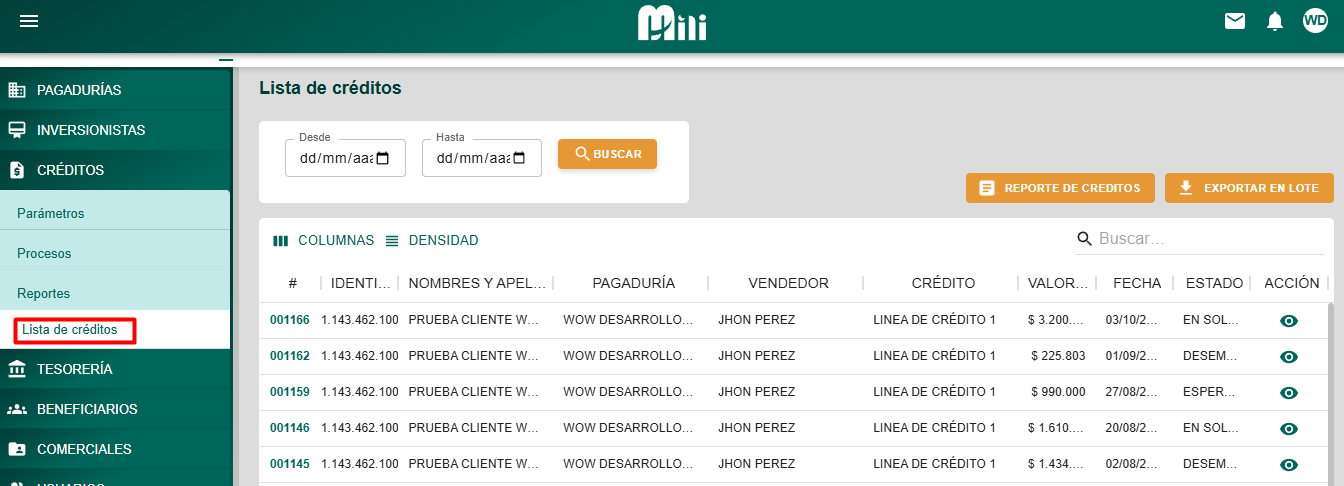Open the hamburger navigation menu

[29, 21]
